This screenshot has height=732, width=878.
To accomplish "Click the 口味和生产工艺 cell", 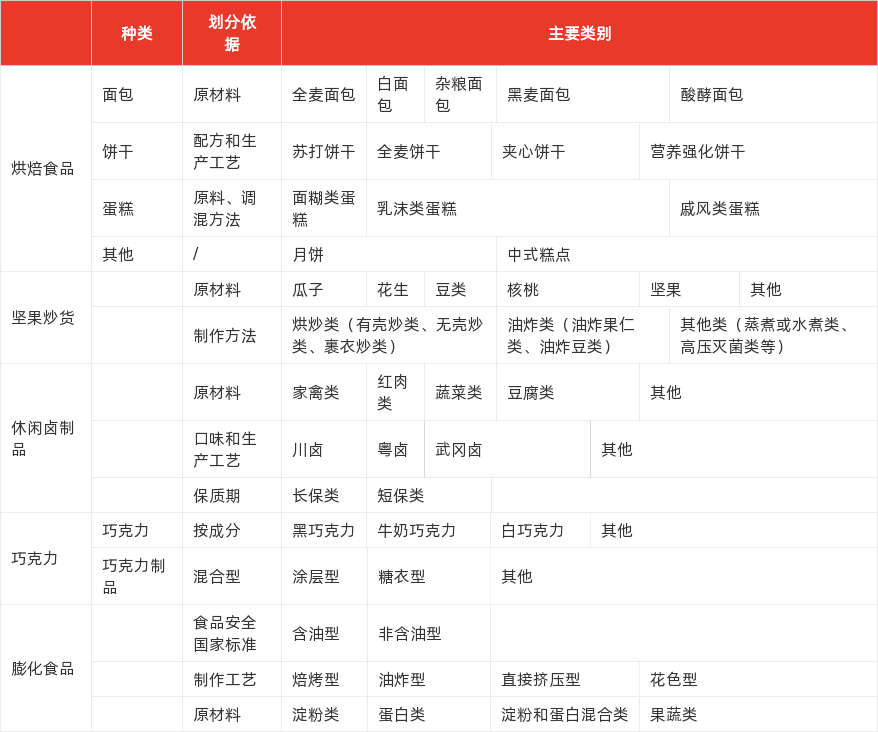I will pos(232,449).
